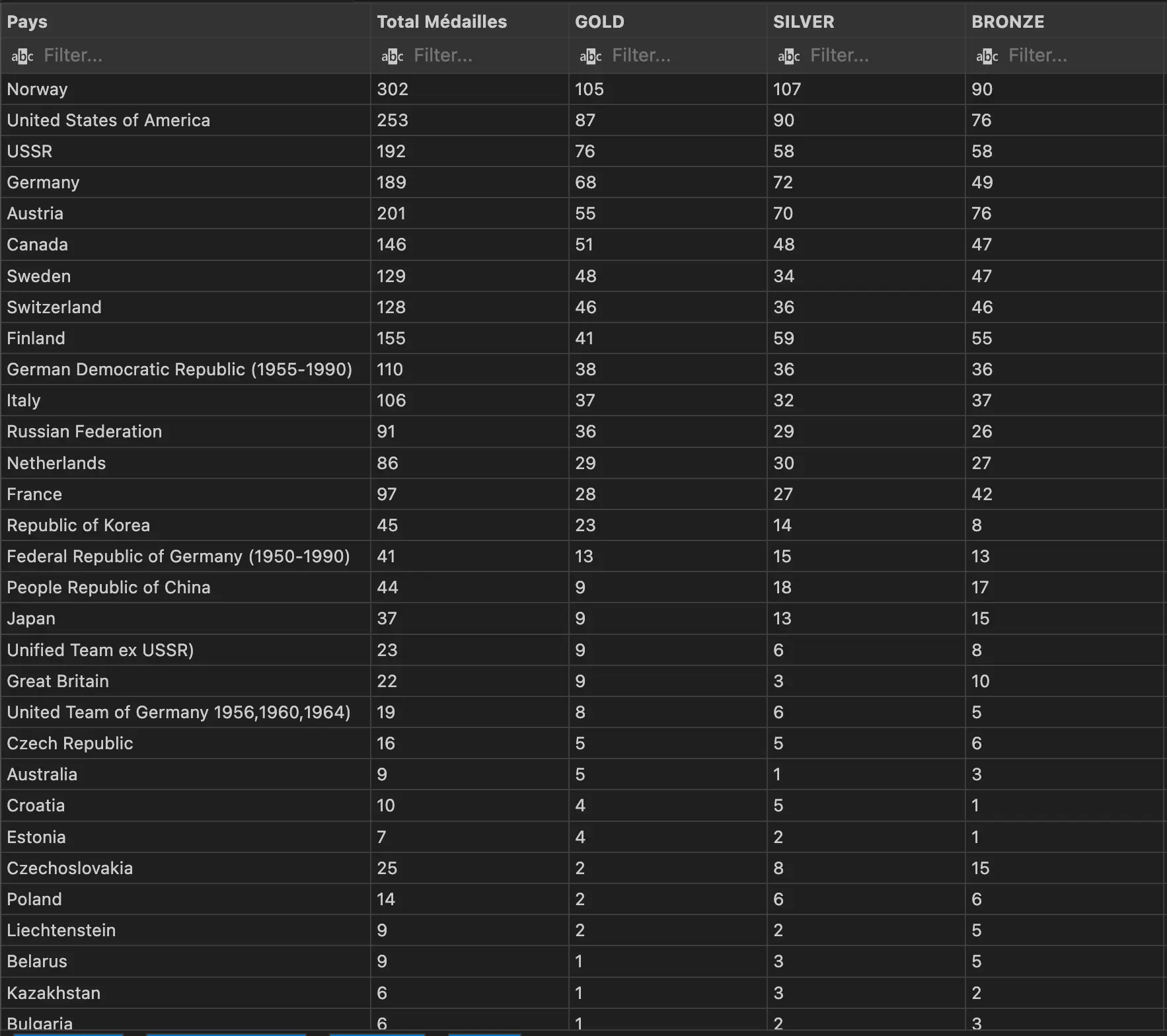Click Norway's silver value 107
This screenshot has height=1036, width=1167.
[787, 89]
